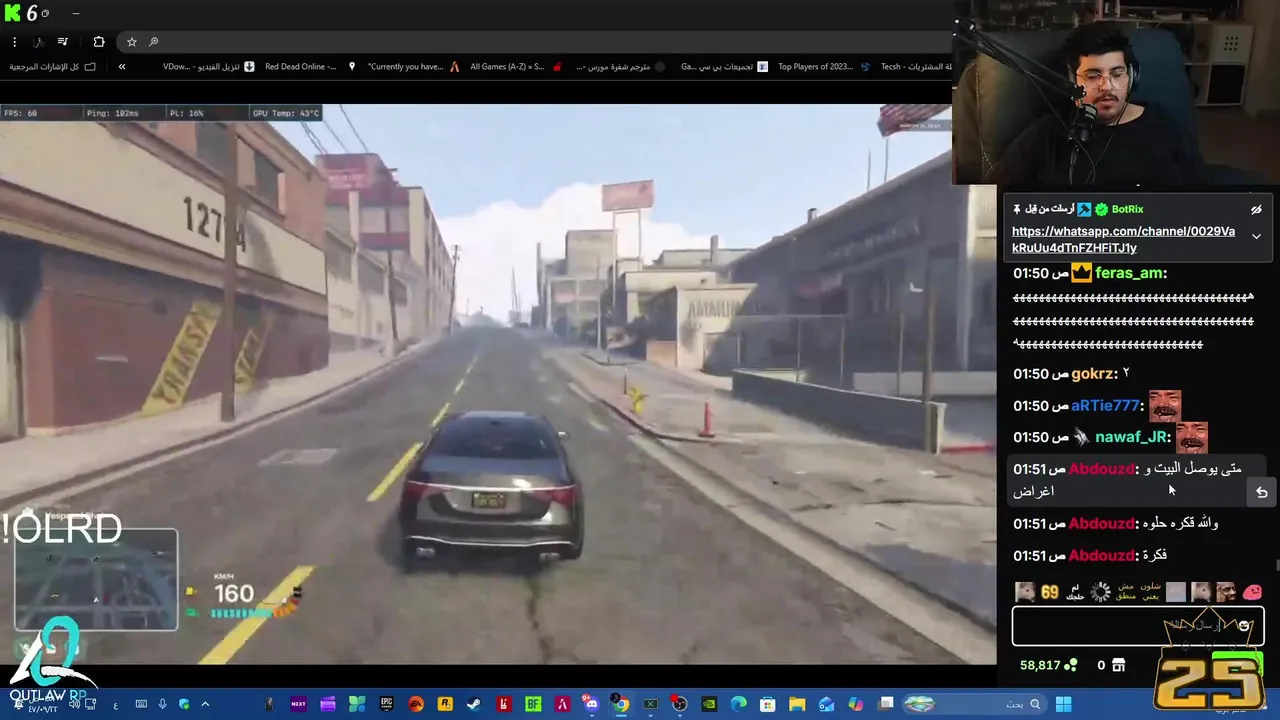This screenshot has height=720, width=1280.
Task: Open NVIDIA app from taskbar
Action: (709, 705)
